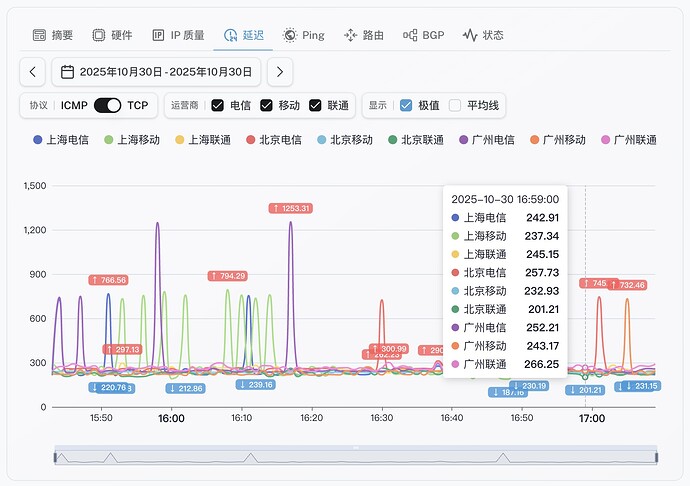Click the calendar icon in date picker

pyautogui.click(x=67, y=72)
